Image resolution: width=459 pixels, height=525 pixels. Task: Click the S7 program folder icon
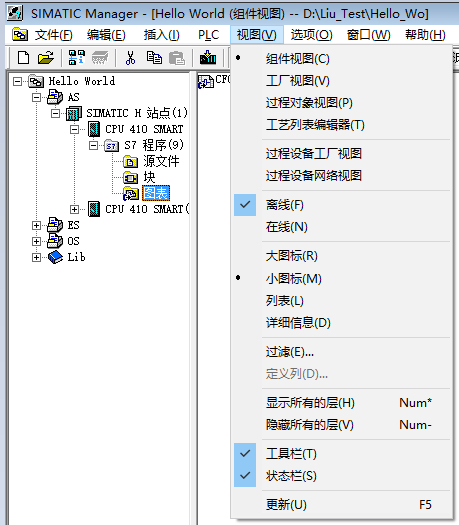click(111, 145)
